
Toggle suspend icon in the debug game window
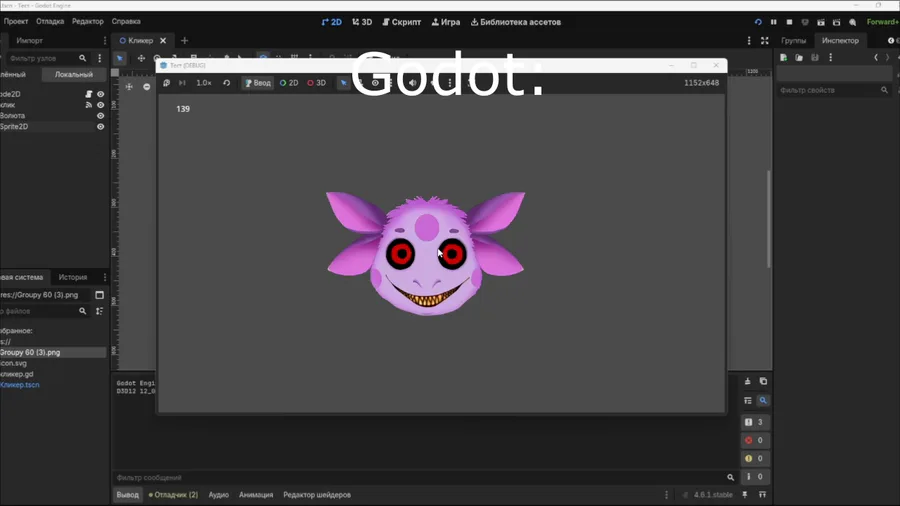[x=166, y=83]
